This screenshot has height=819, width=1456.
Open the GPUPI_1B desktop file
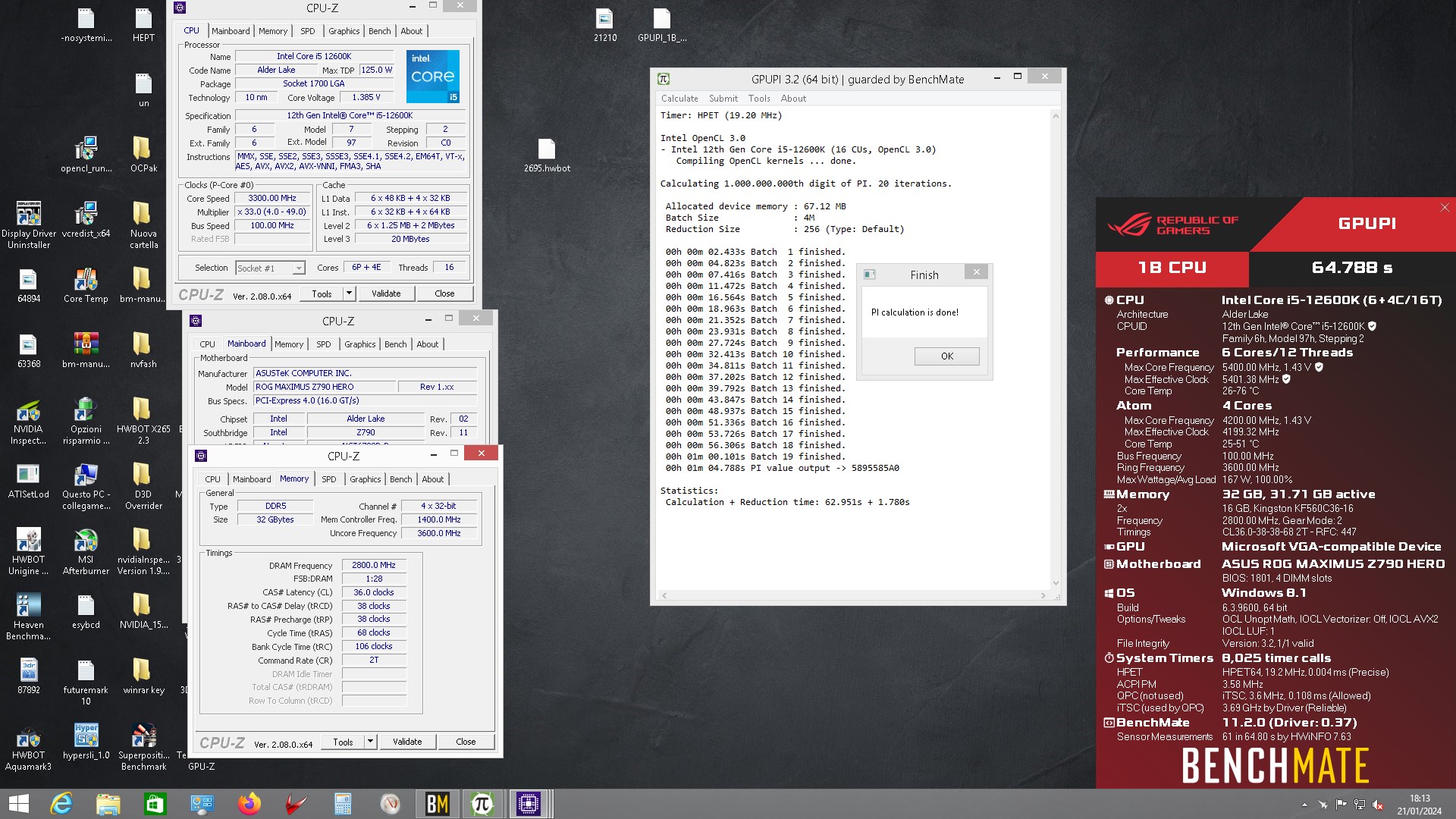pyautogui.click(x=662, y=25)
